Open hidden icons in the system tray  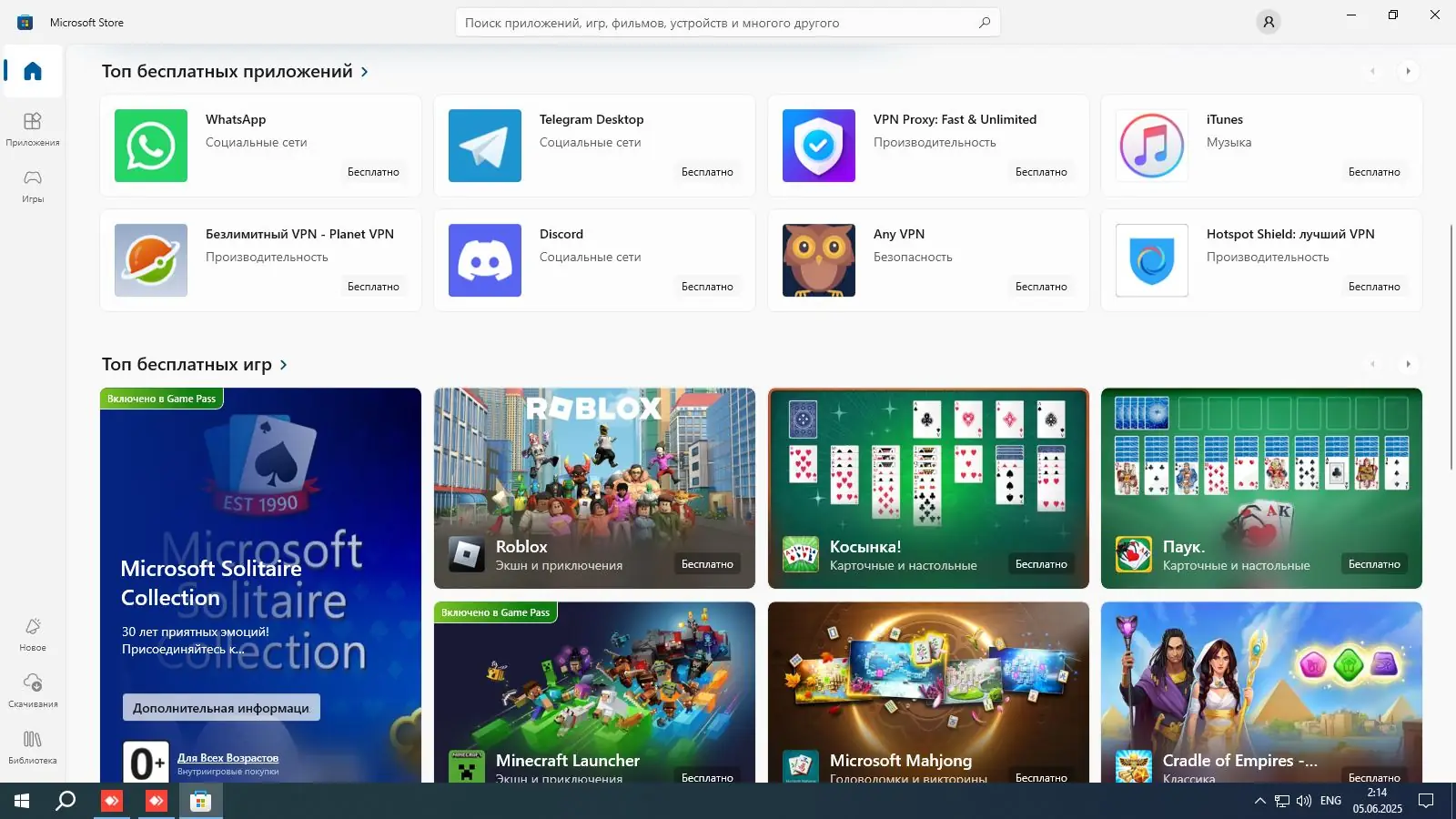[x=1259, y=802]
